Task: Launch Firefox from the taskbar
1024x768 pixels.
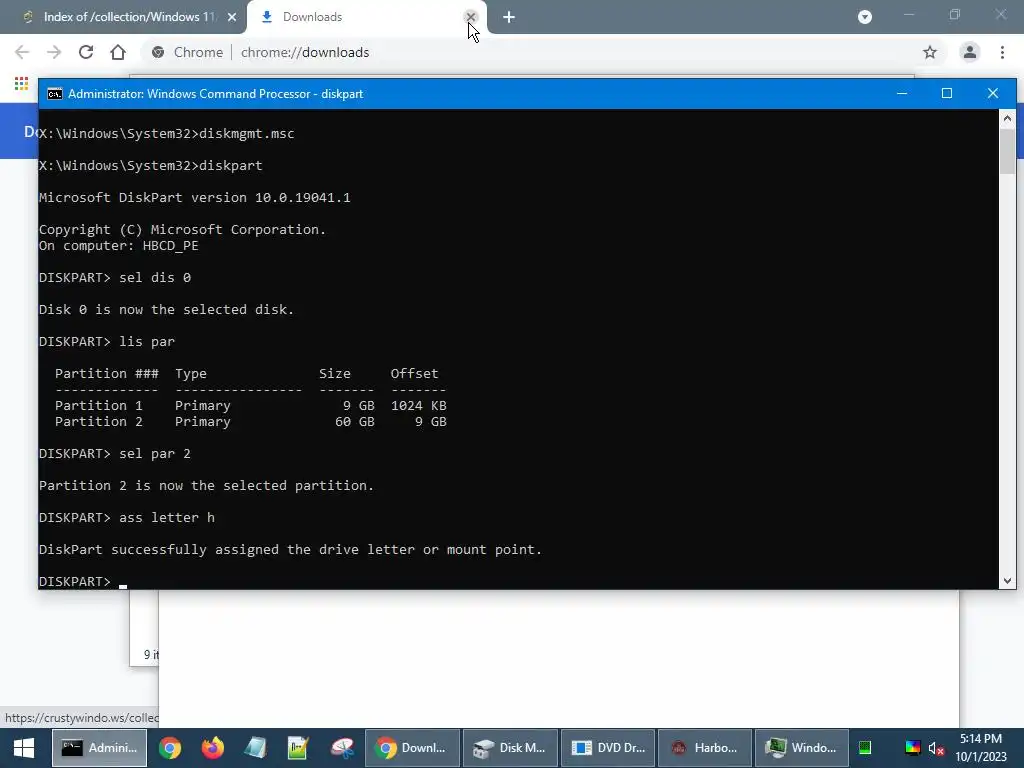Action: coord(212,748)
